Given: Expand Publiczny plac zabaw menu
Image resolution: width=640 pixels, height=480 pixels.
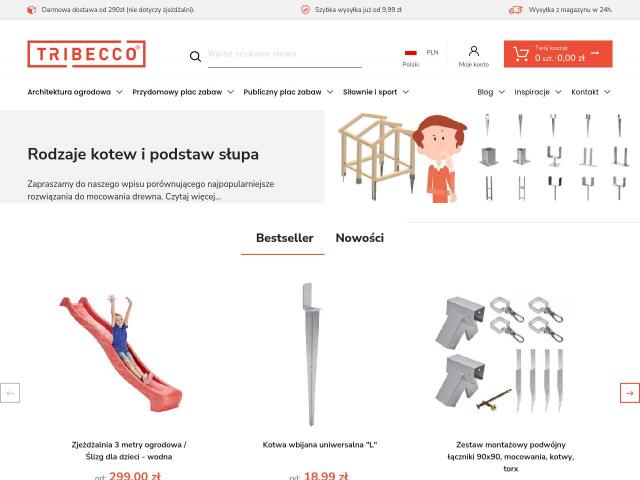Looking at the screenshot, I should tap(288, 92).
